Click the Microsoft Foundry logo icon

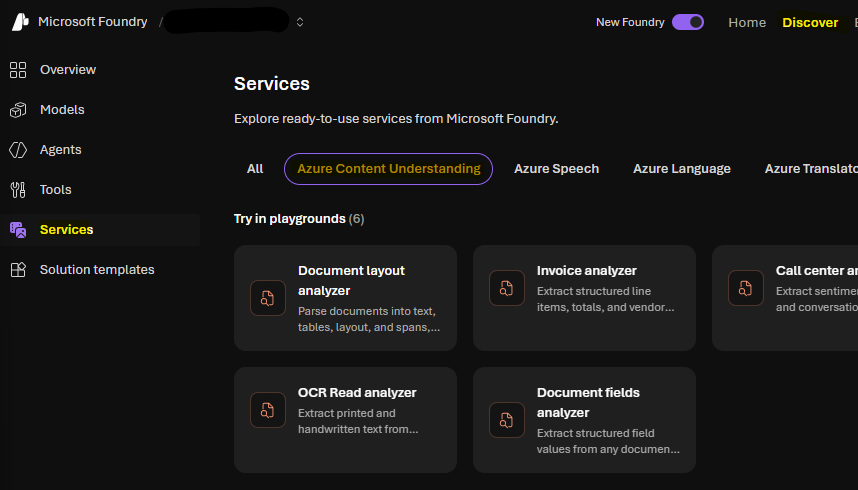pyautogui.click(x=20, y=22)
